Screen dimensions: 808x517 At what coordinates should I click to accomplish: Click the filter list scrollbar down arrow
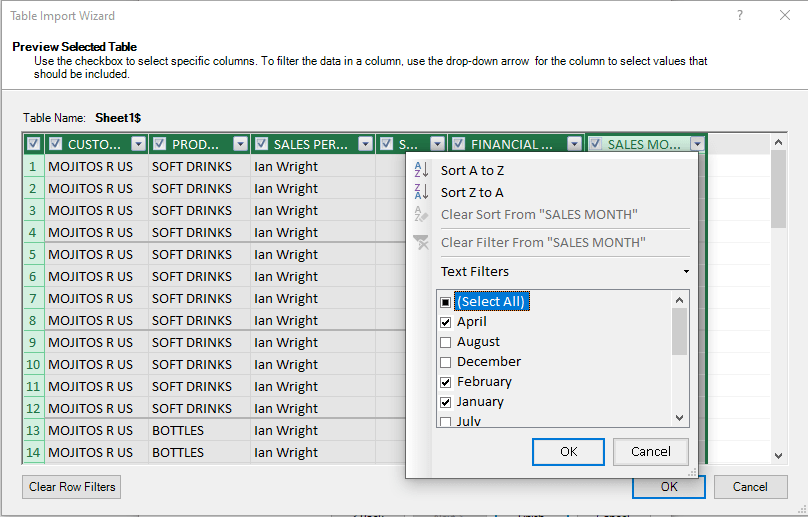pos(679,418)
